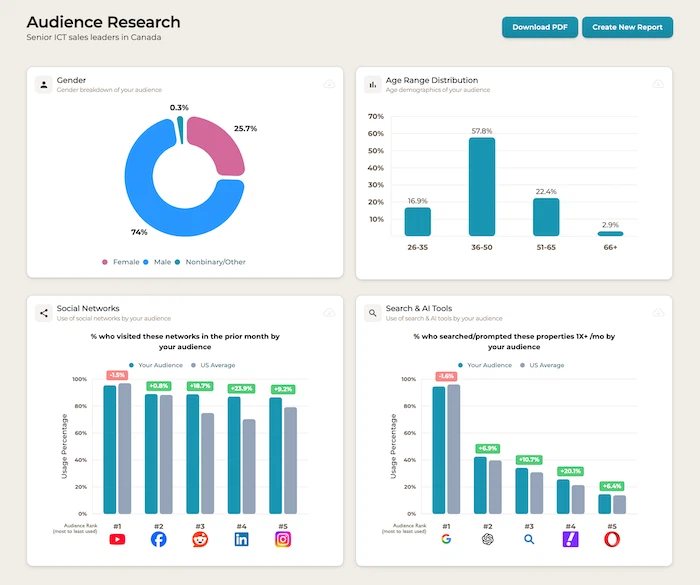Click the cloud download icon on Gender card

[328, 85]
